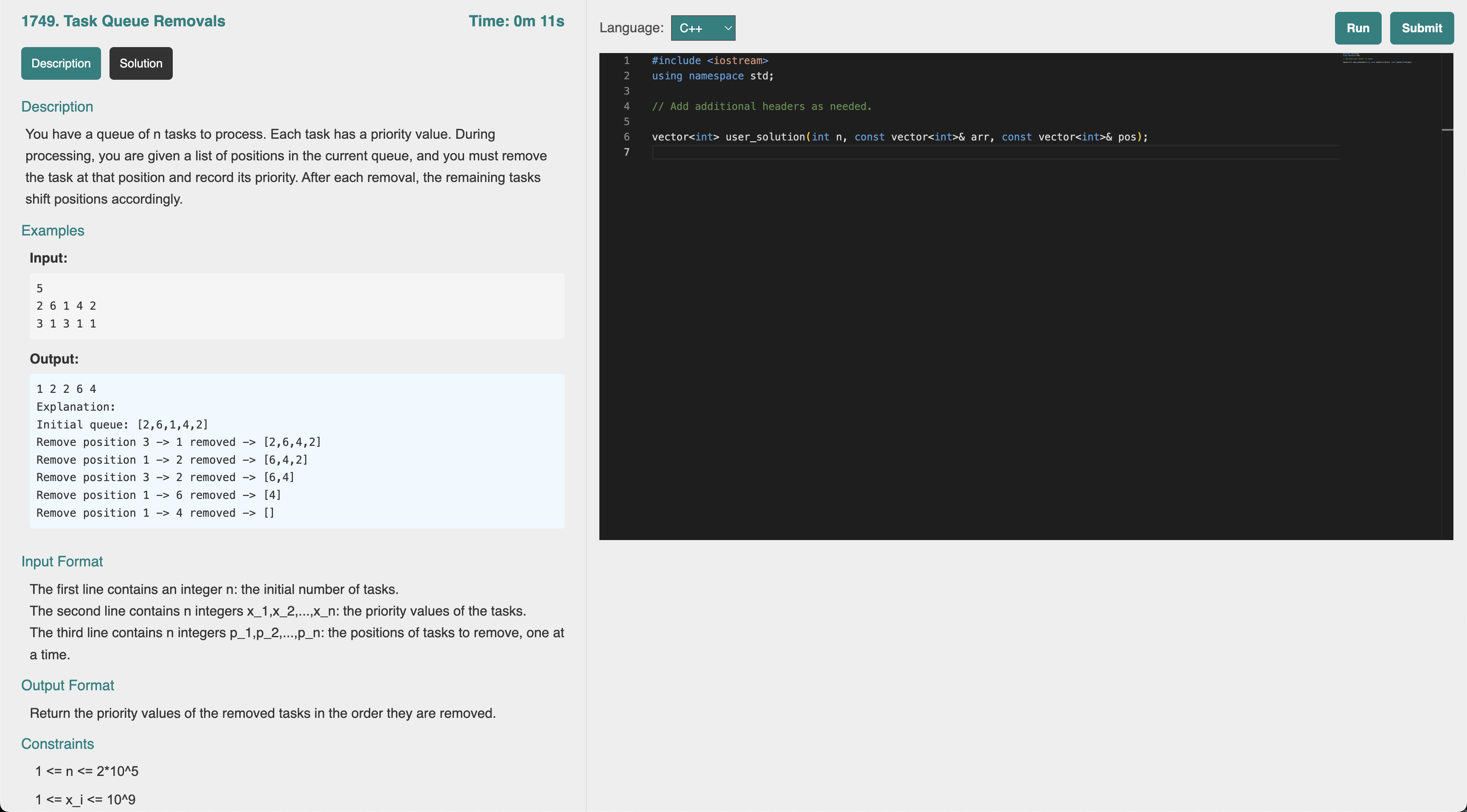
Task: Click the problem title 1749. Task Queue Removals
Action: click(x=123, y=21)
